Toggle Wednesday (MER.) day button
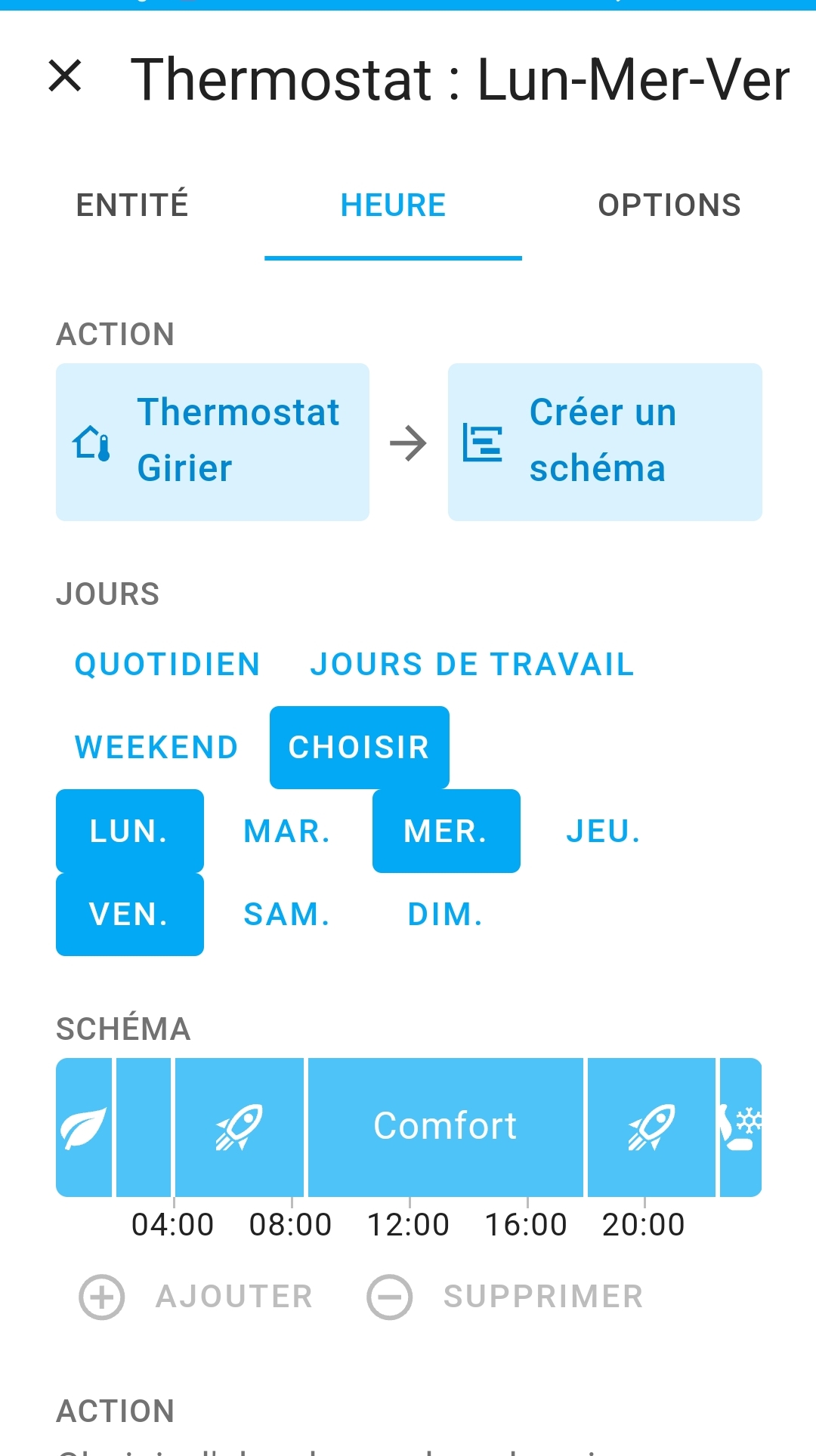 point(446,831)
